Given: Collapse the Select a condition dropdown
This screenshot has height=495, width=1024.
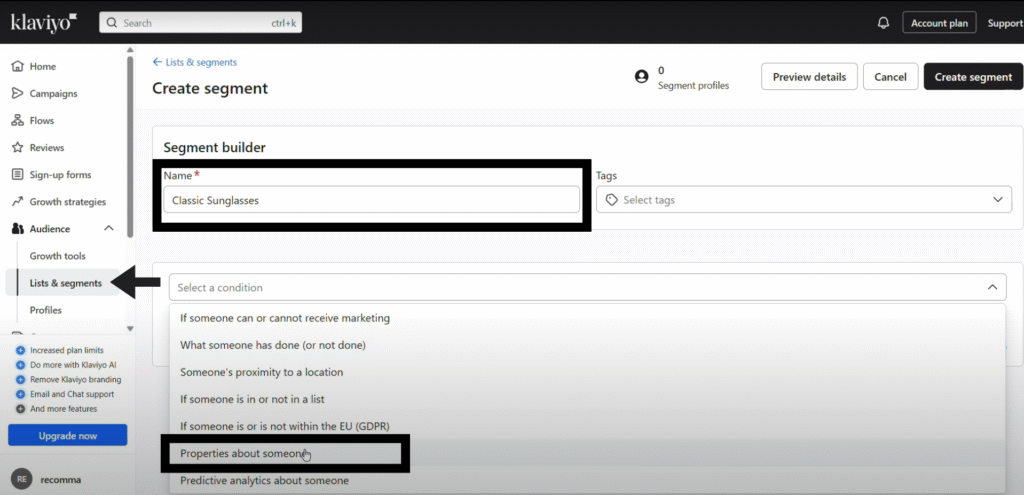Looking at the screenshot, I should [x=992, y=288].
